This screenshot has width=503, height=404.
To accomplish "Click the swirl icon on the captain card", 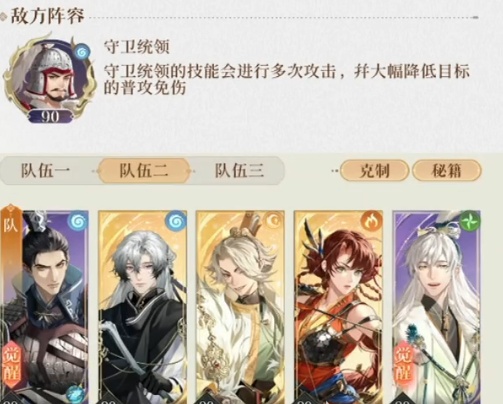I will point(78,221).
